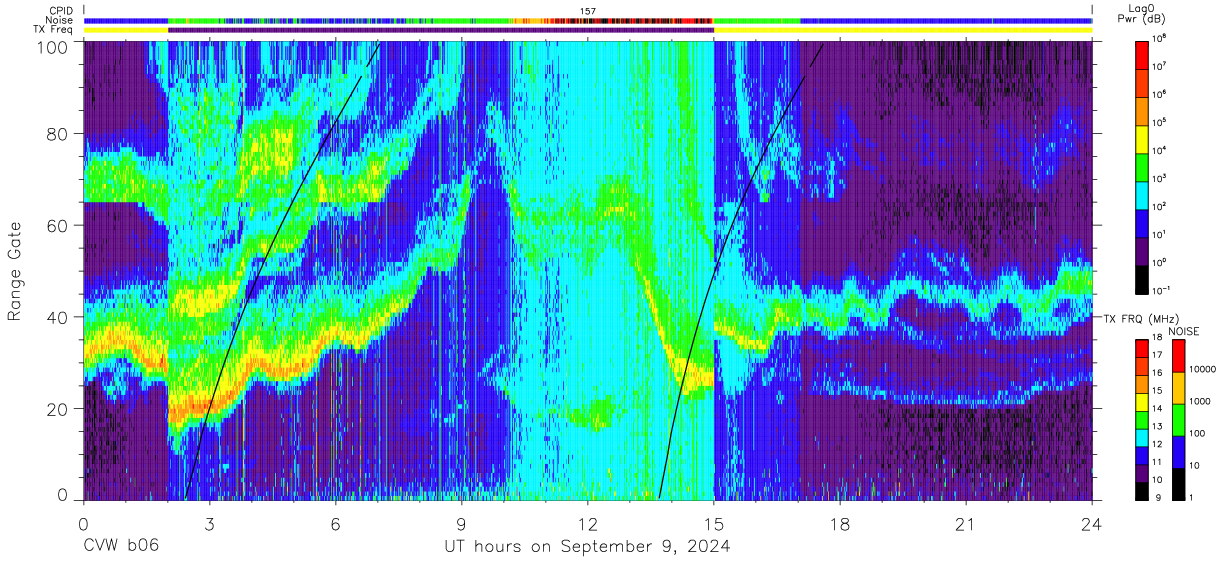The width and height of the screenshot is (1228, 567).
Task: Click the red segment of TX FRQ colorbar
Action: [1142, 348]
